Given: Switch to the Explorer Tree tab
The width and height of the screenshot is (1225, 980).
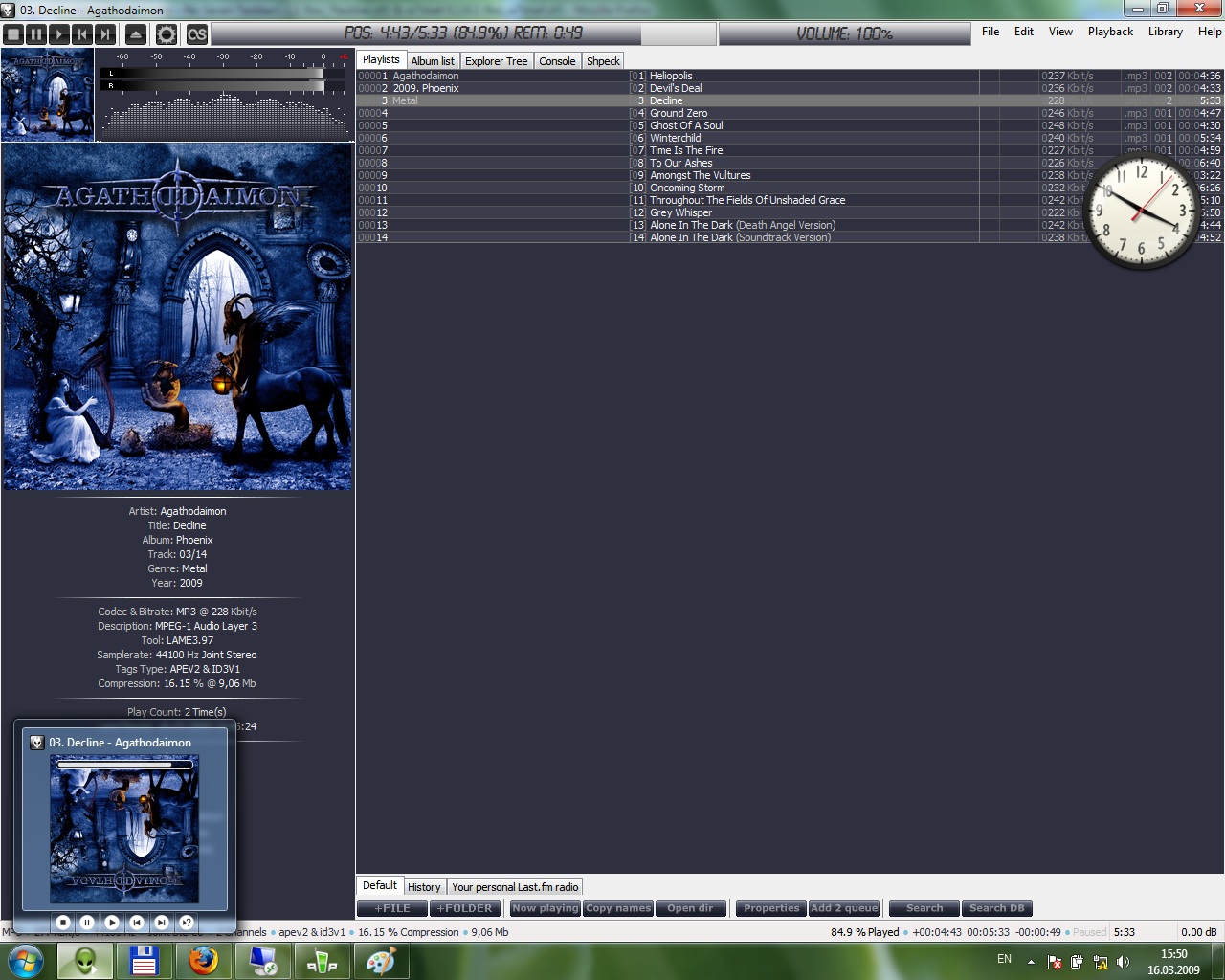Looking at the screenshot, I should (496, 60).
